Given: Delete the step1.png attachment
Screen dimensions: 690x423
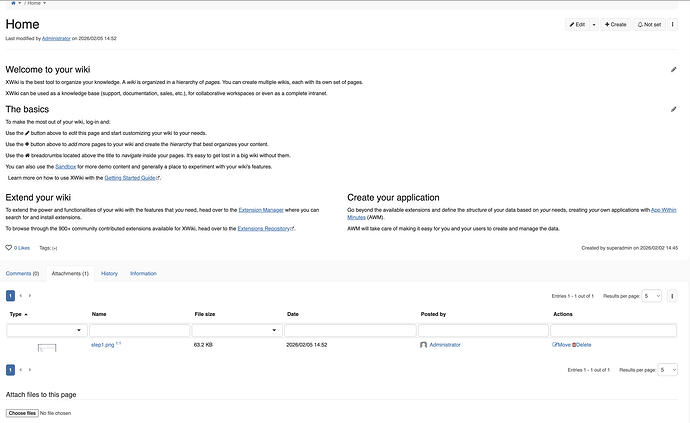Looking at the screenshot, I should [x=581, y=345].
